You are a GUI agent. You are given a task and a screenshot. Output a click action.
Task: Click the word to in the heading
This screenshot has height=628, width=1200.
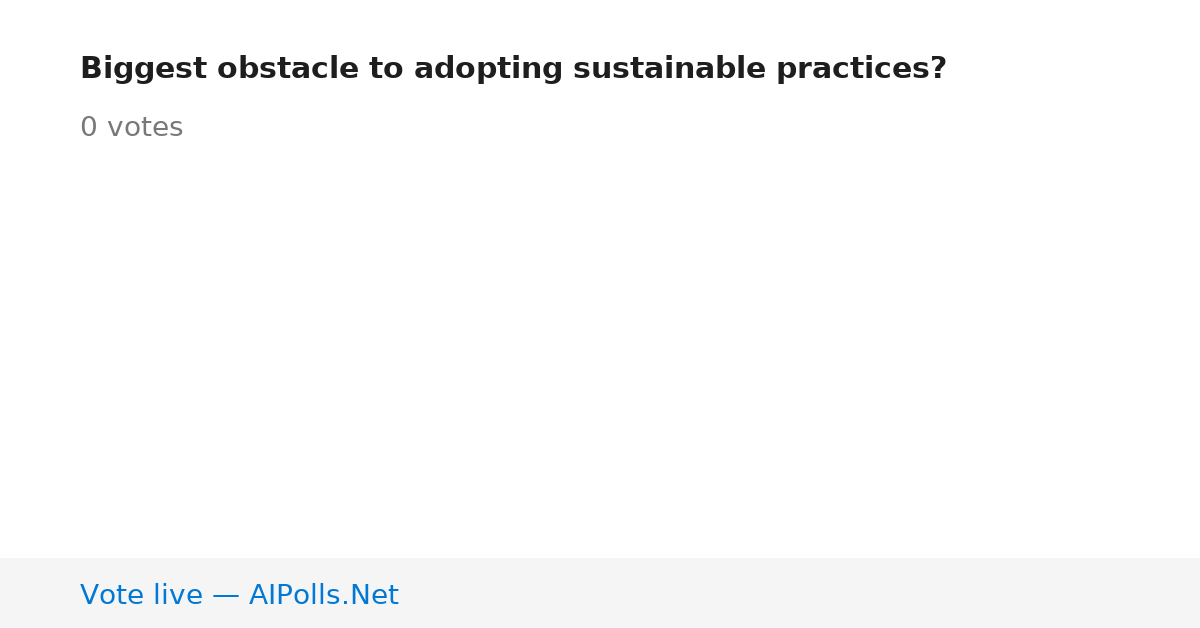pos(386,69)
